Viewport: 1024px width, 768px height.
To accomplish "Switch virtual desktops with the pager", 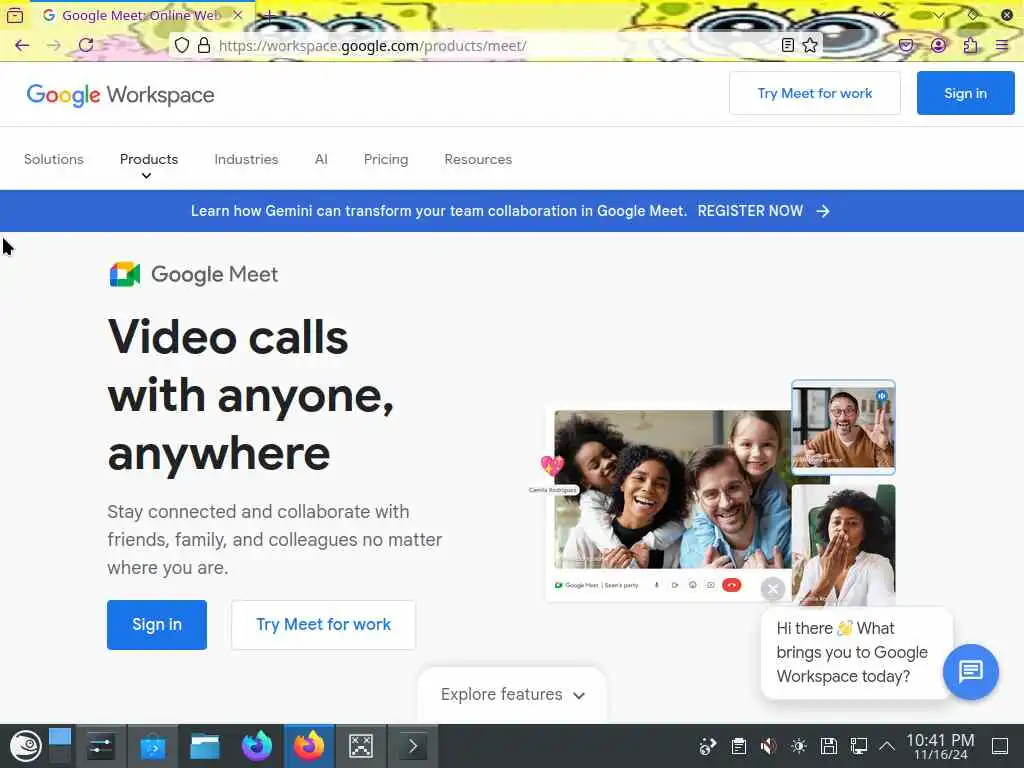I will 59,746.
